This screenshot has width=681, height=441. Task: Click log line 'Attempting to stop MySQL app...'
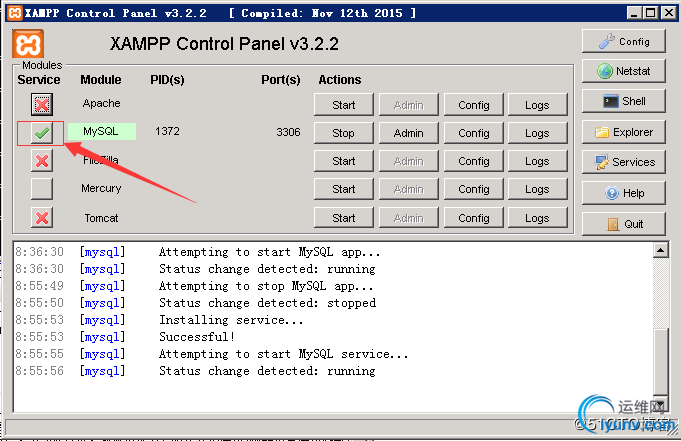click(266, 286)
